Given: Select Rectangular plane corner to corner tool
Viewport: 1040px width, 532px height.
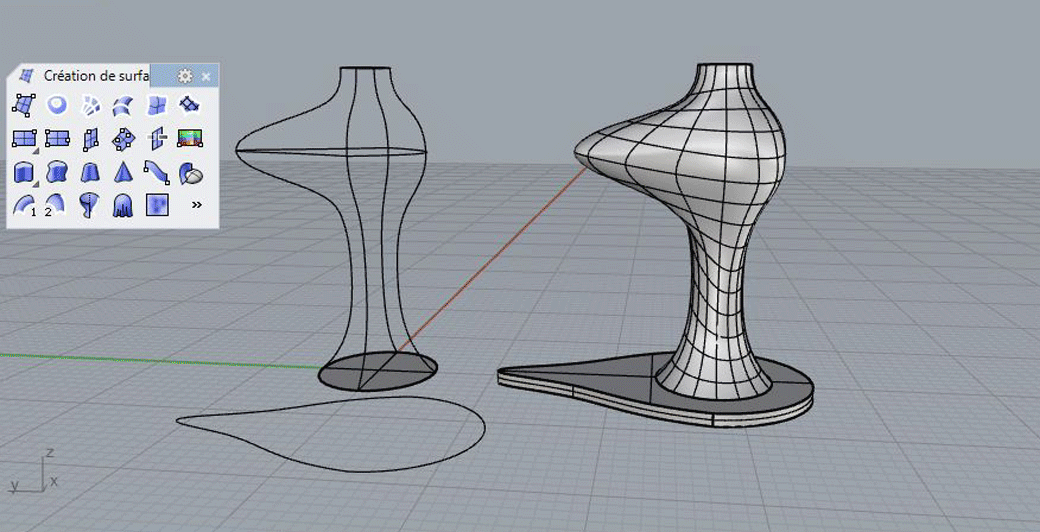Looking at the screenshot, I should pyautogui.click(x=24, y=139).
